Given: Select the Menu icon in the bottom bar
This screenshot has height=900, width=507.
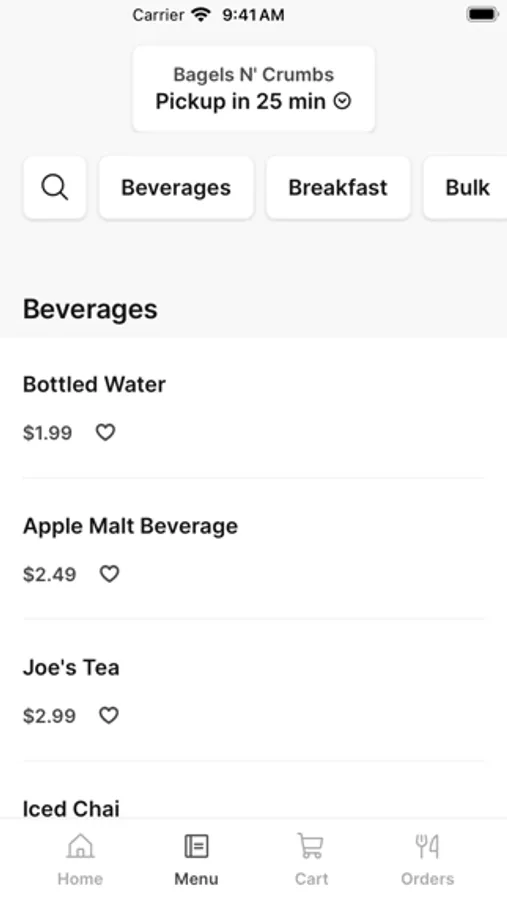Looking at the screenshot, I should point(196,847).
